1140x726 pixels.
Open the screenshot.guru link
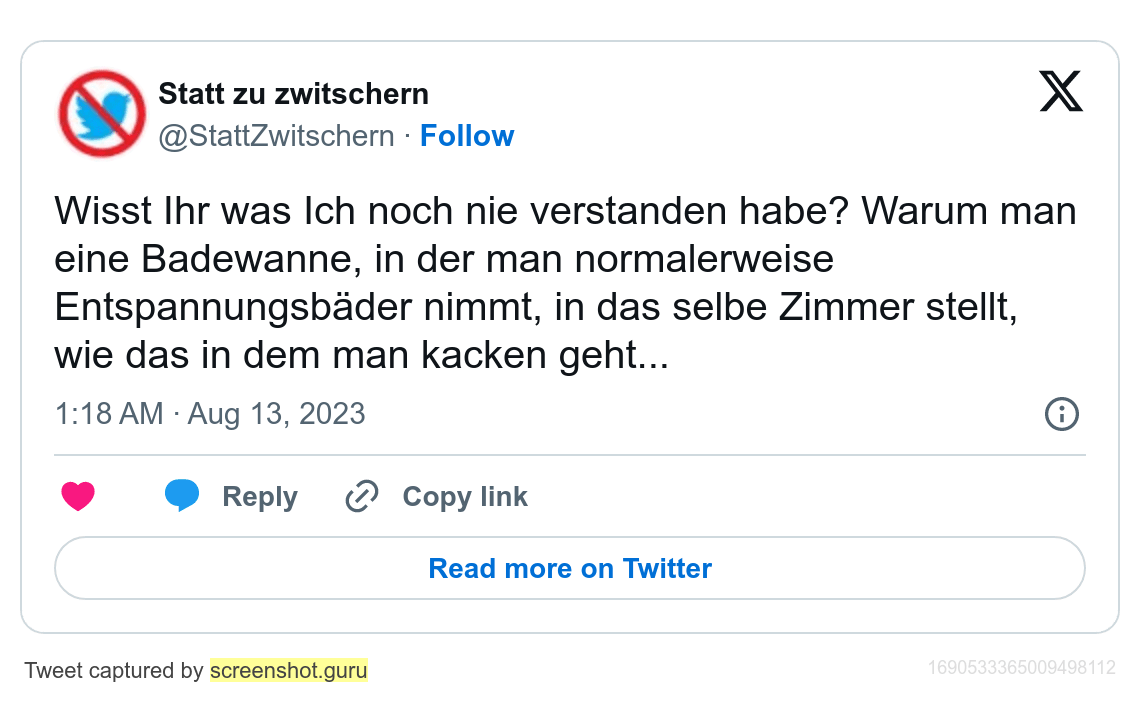coord(289,670)
